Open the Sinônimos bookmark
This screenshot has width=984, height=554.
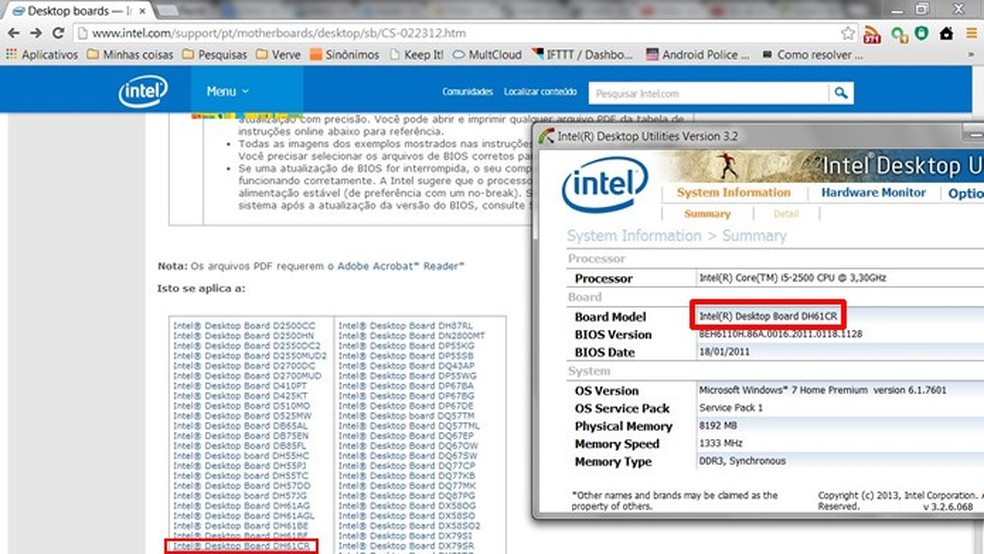[x=345, y=55]
